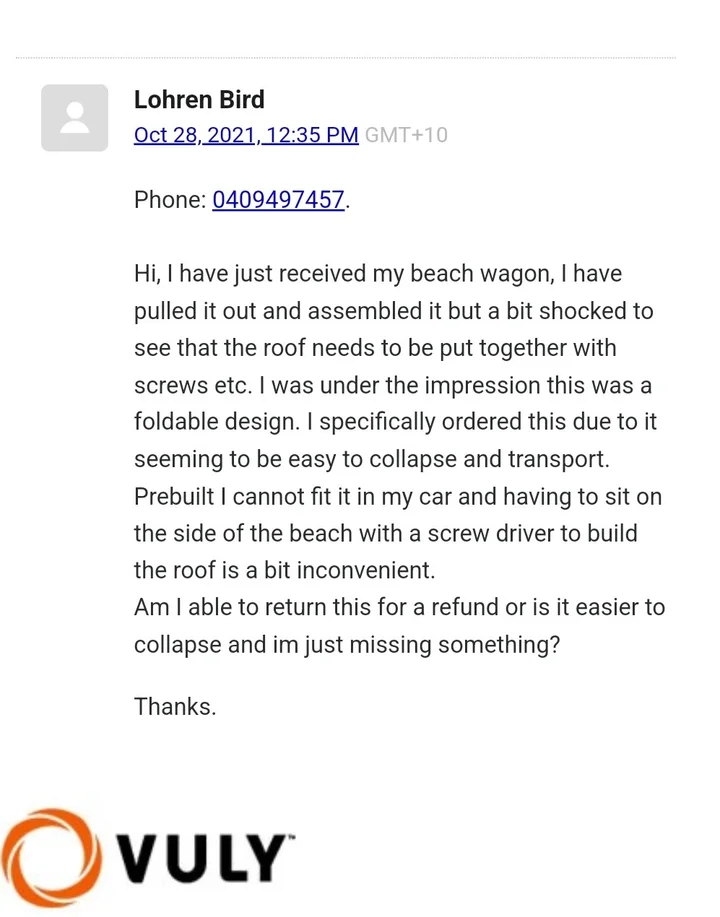Click the opening "Hi" of the message
This screenshot has height=917, width=720.
point(144,274)
